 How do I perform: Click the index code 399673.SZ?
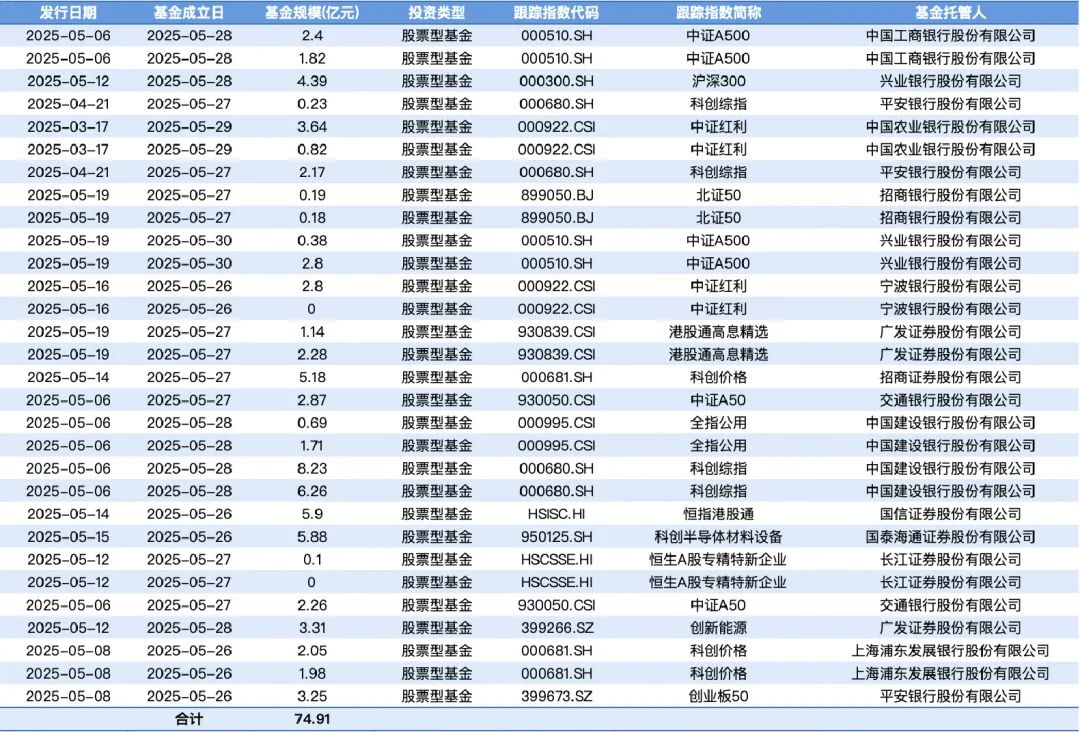(x=556, y=696)
